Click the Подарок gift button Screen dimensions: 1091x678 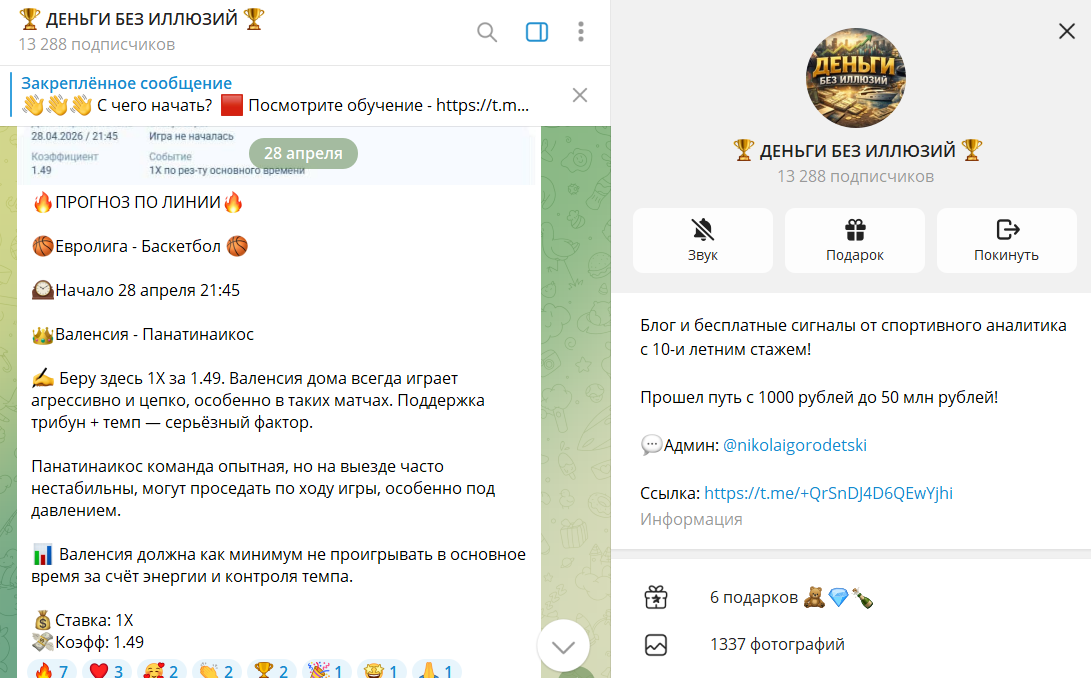(854, 240)
